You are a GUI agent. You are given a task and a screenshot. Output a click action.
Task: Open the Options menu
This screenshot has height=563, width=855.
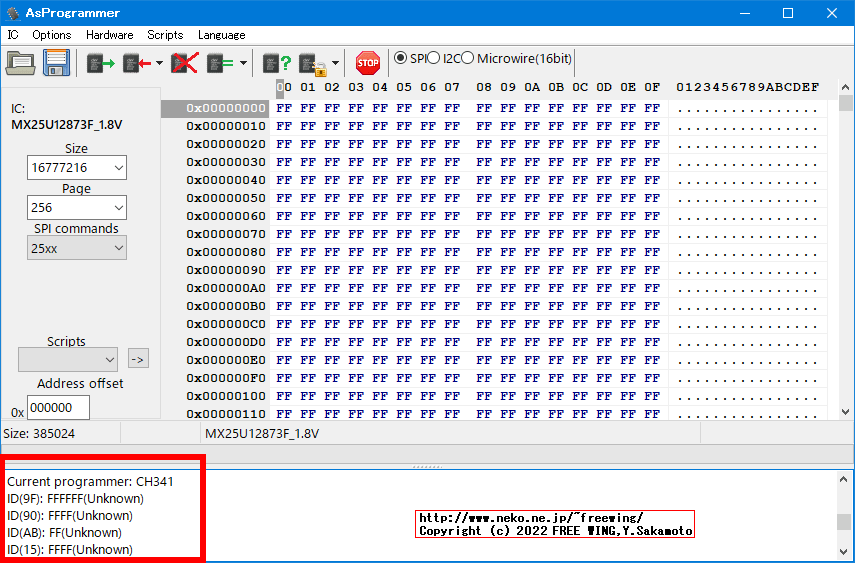pos(52,35)
